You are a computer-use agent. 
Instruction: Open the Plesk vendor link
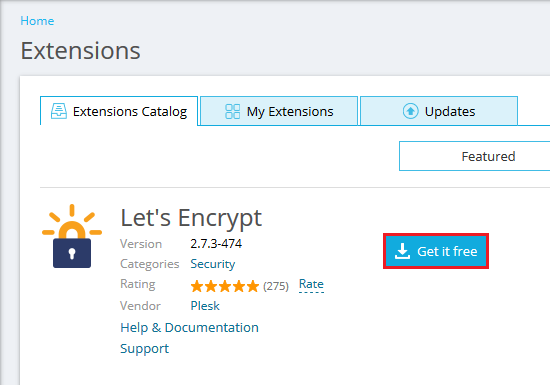point(205,306)
